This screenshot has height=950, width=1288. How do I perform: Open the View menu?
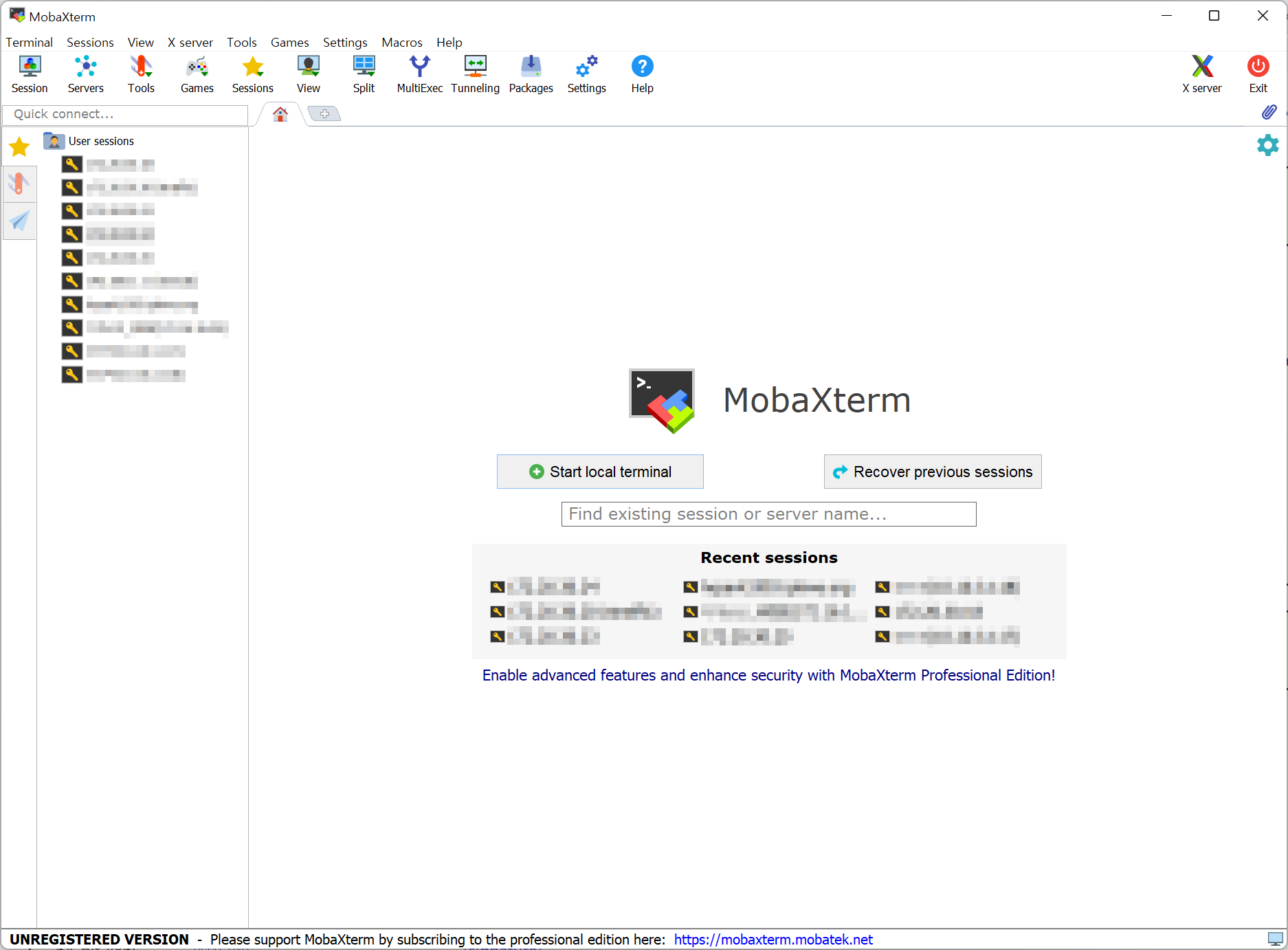click(x=141, y=43)
